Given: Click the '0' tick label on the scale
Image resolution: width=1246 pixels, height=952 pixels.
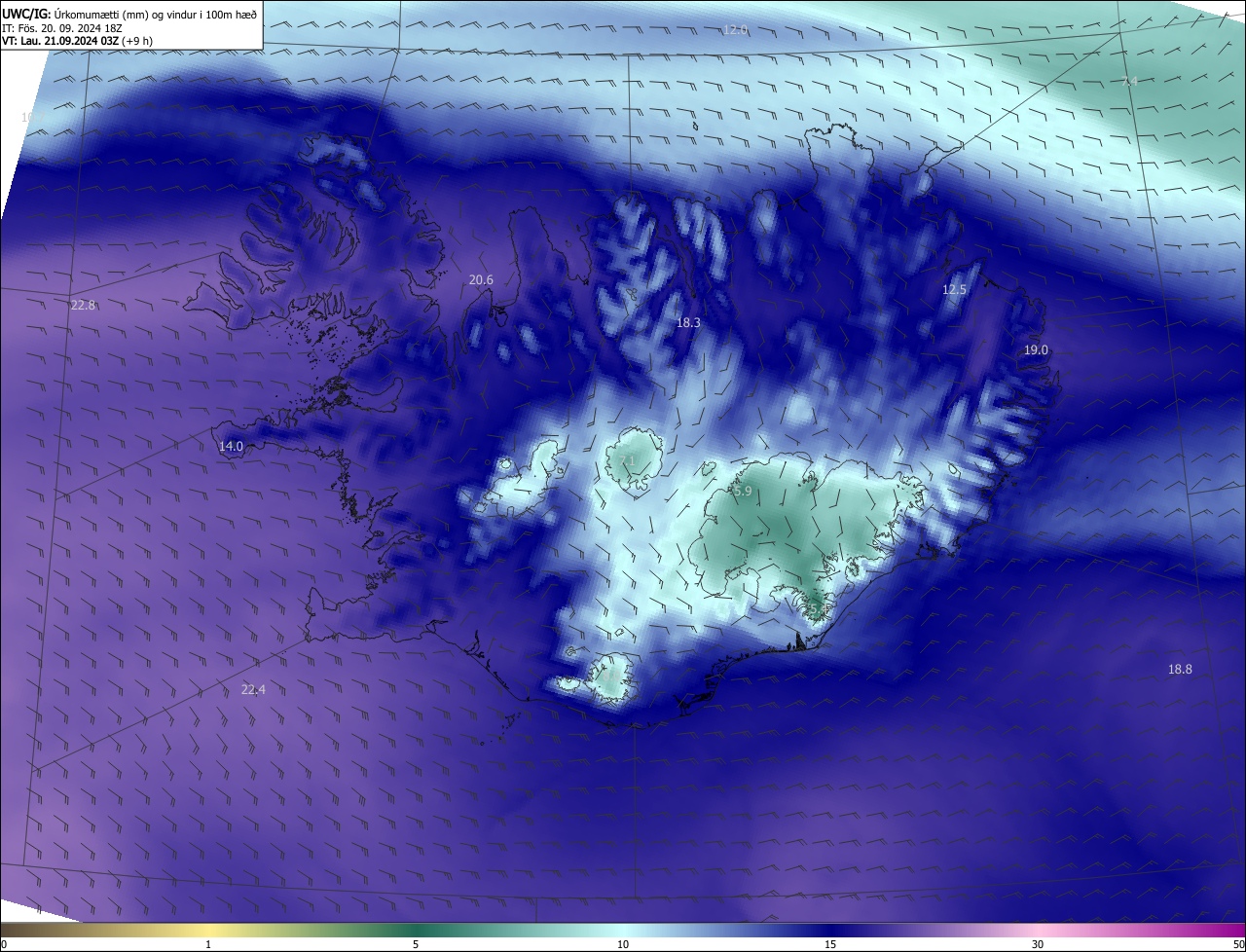Looking at the screenshot, I should [3, 944].
